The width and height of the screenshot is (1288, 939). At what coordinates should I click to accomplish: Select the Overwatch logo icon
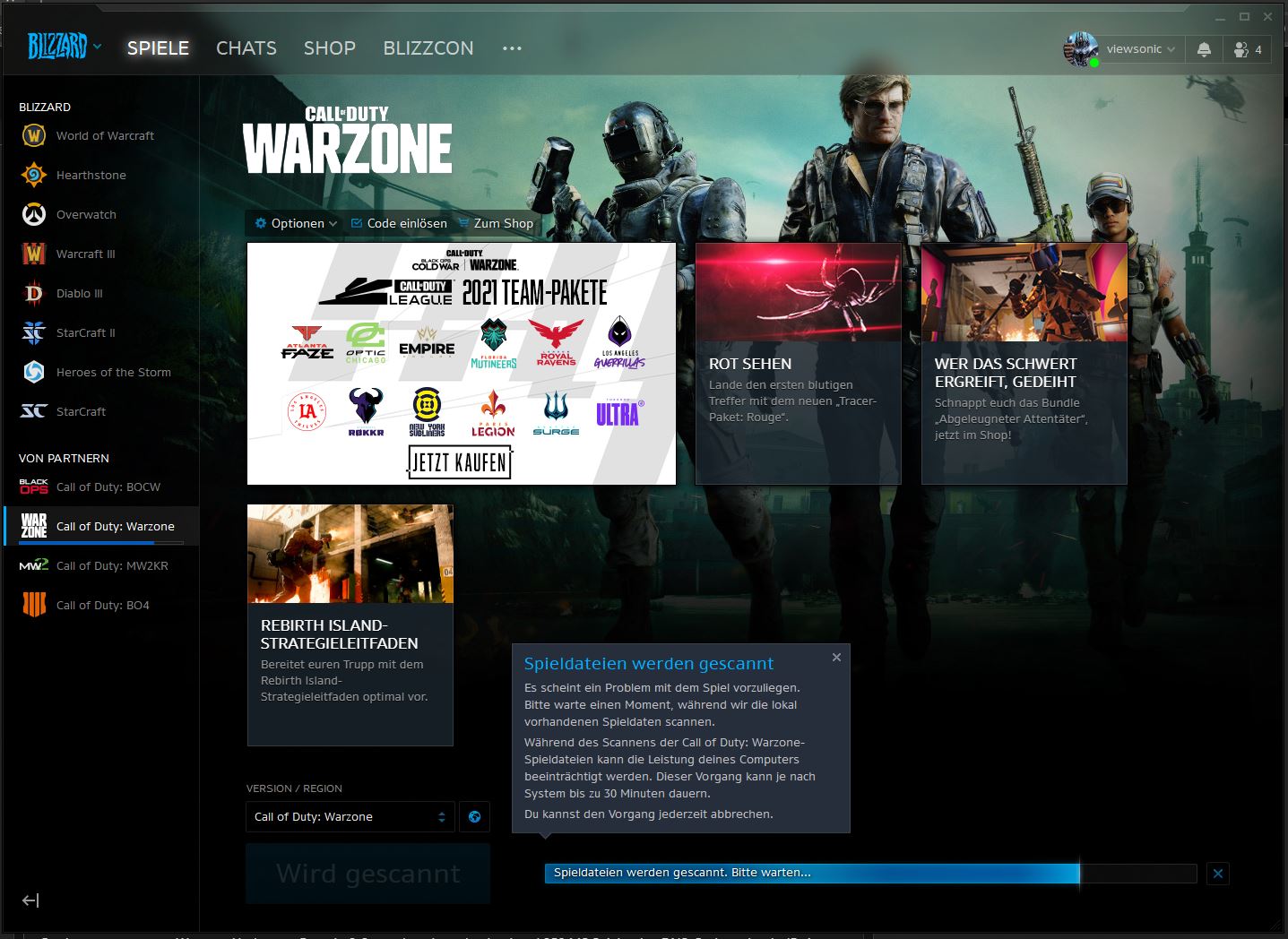(34, 214)
